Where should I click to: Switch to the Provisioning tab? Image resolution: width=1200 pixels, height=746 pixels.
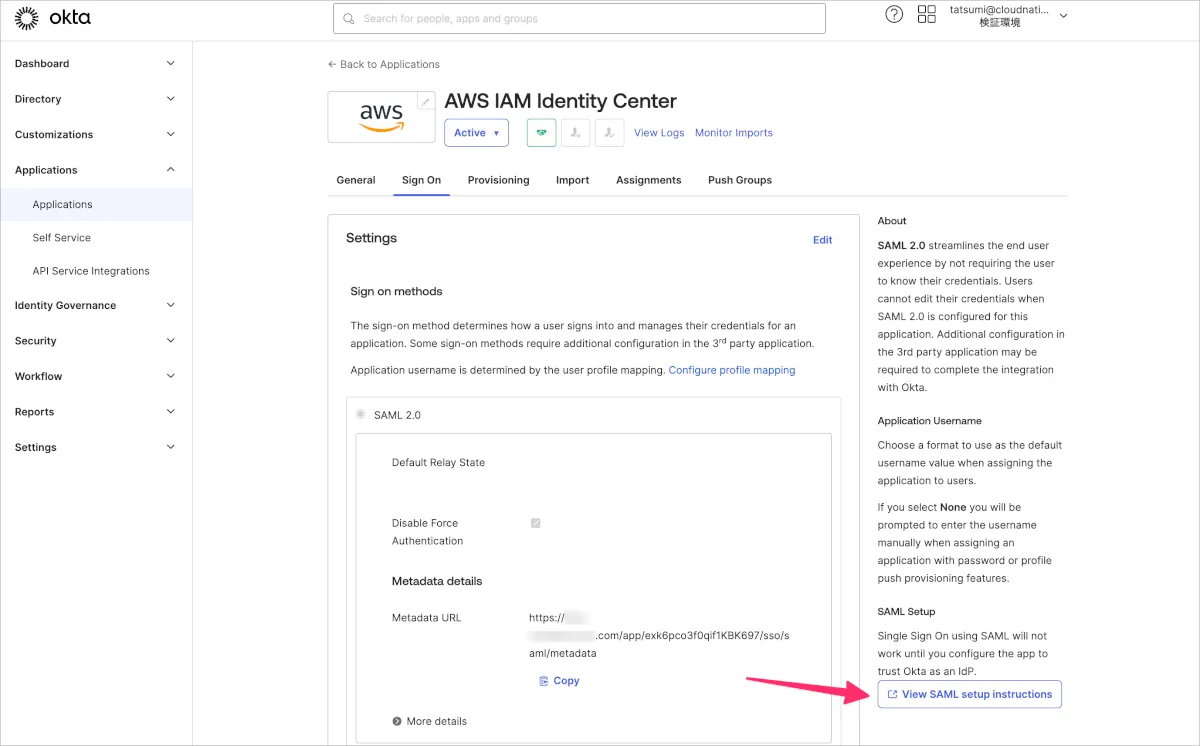coord(498,180)
